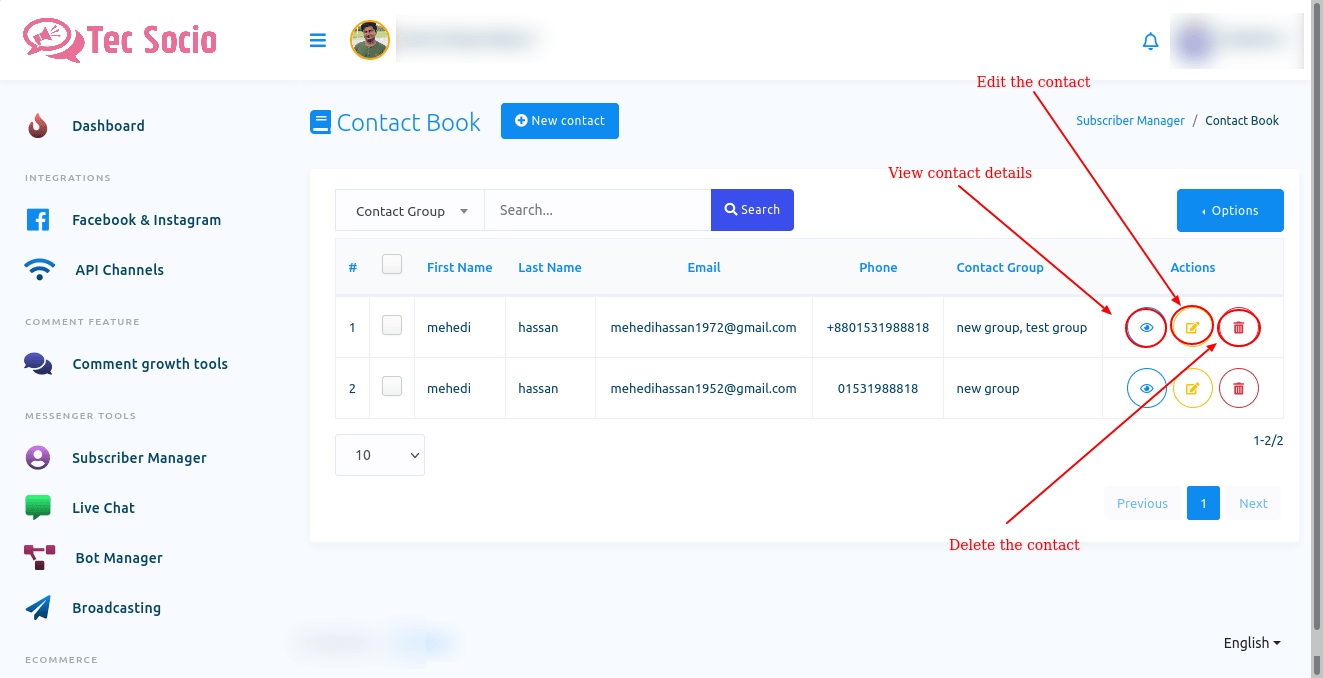Image resolution: width=1323 pixels, height=678 pixels.
Task: Click the New contact button
Action: pos(559,121)
